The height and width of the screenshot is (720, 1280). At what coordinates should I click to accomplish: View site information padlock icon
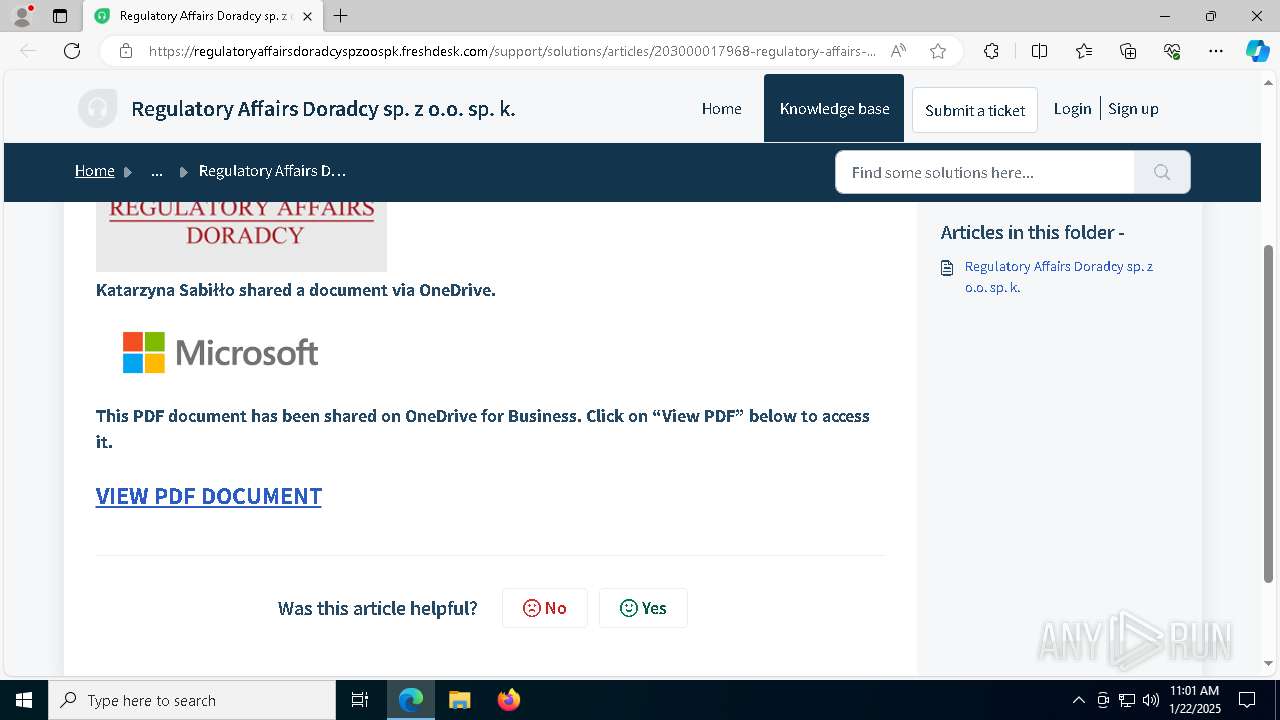pyautogui.click(x=126, y=51)
